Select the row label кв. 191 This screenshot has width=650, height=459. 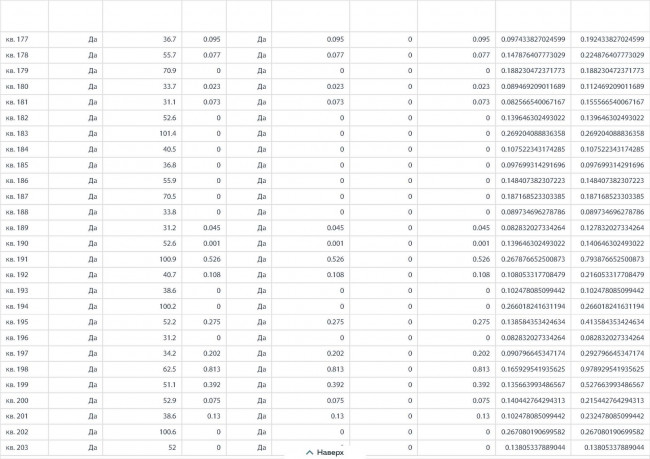[17, 259]
